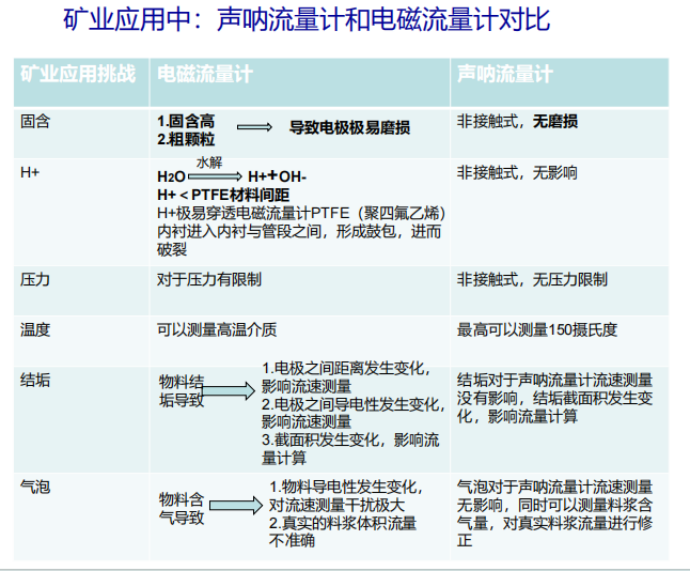Click the text 非接触式，无磨损
Image resolution: width=691 pixels, height=571 pixels.
point(517,121)
